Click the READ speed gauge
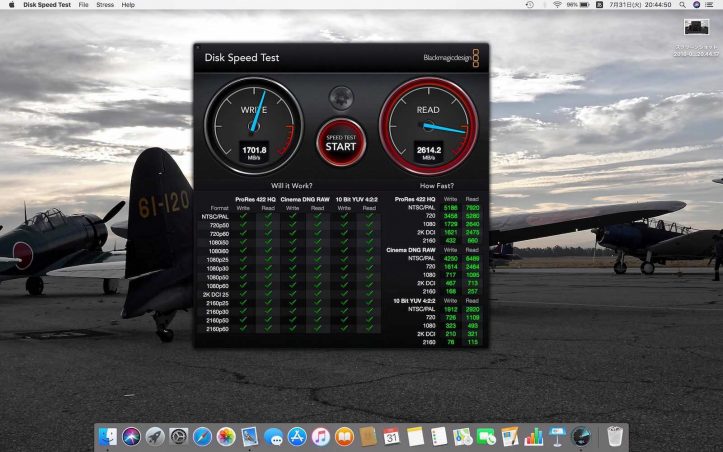The height and width of the screenshot is (452, 723). coord(428,125)
